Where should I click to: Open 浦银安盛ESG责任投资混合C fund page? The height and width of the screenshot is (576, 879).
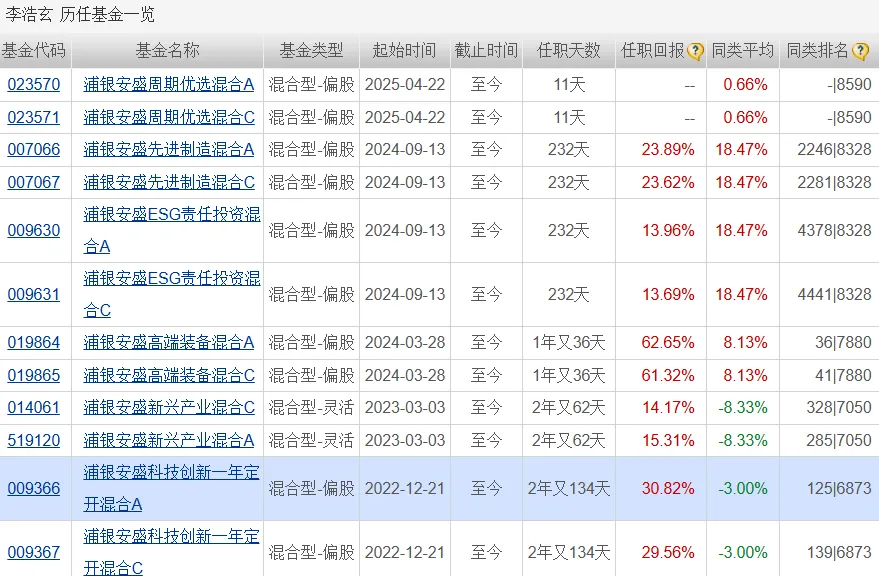click(172, 294)
